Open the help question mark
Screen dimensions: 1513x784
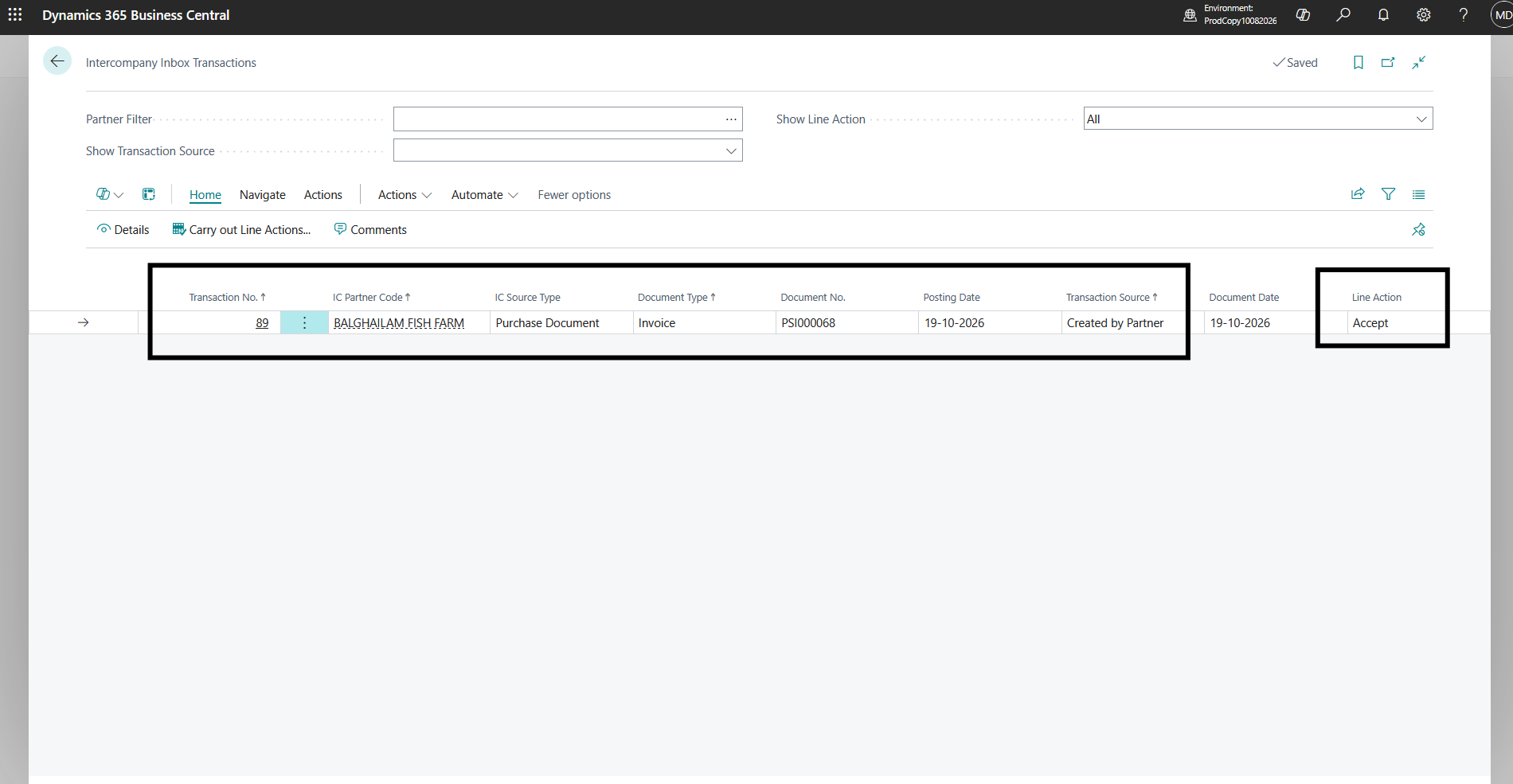(x=1464, y=15)
